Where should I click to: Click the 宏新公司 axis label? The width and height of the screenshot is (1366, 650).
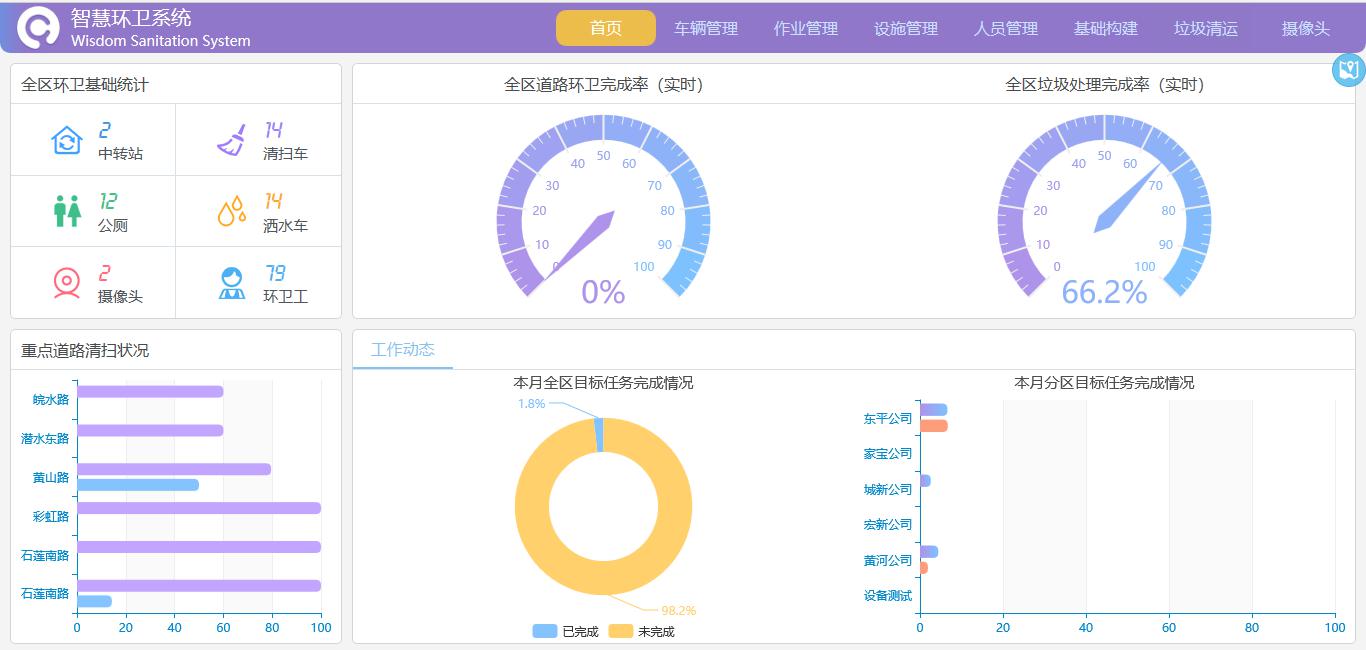tap(888, 525)
